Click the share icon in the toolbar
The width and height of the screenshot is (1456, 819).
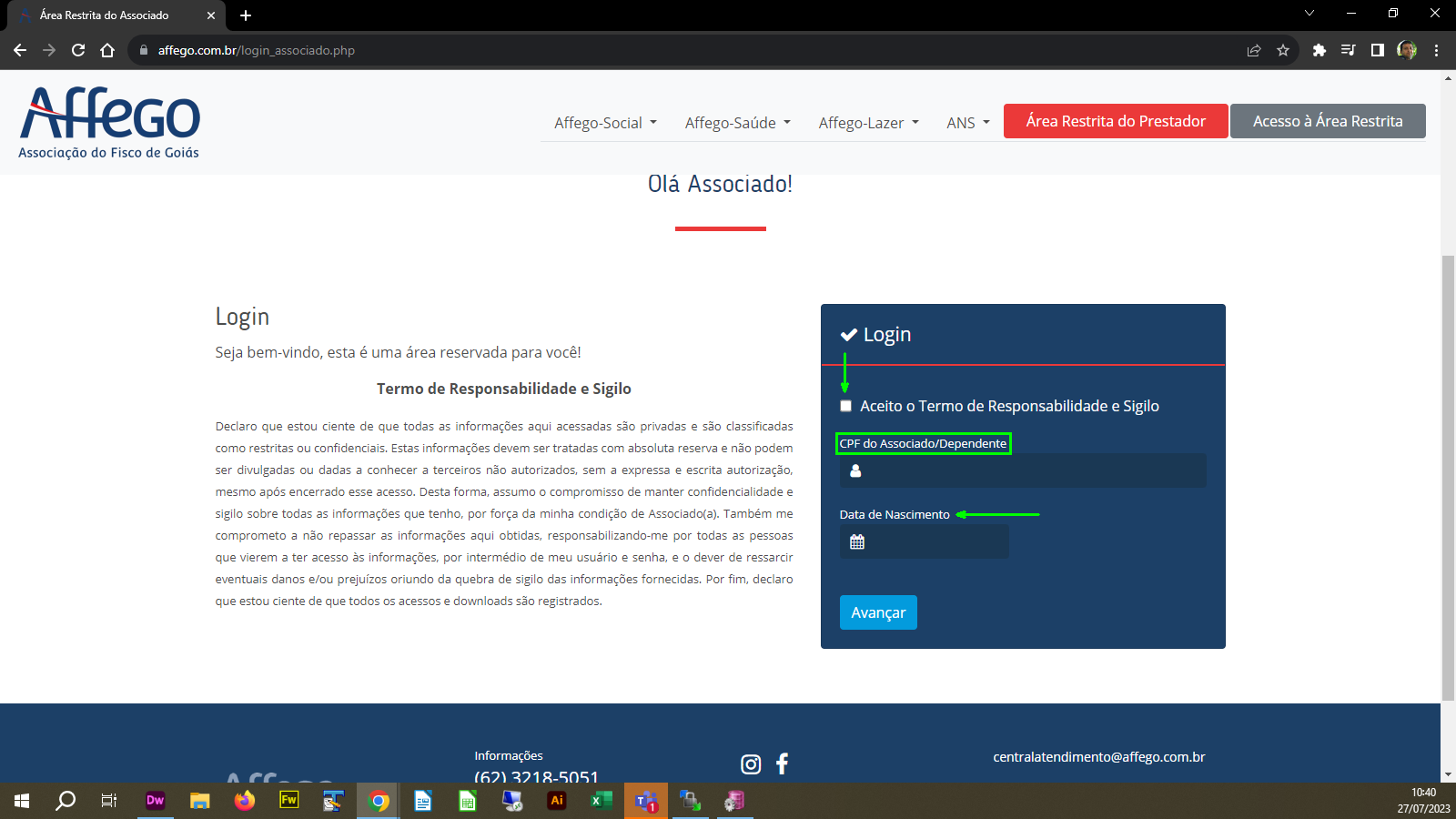click(x=1254, y=50)
